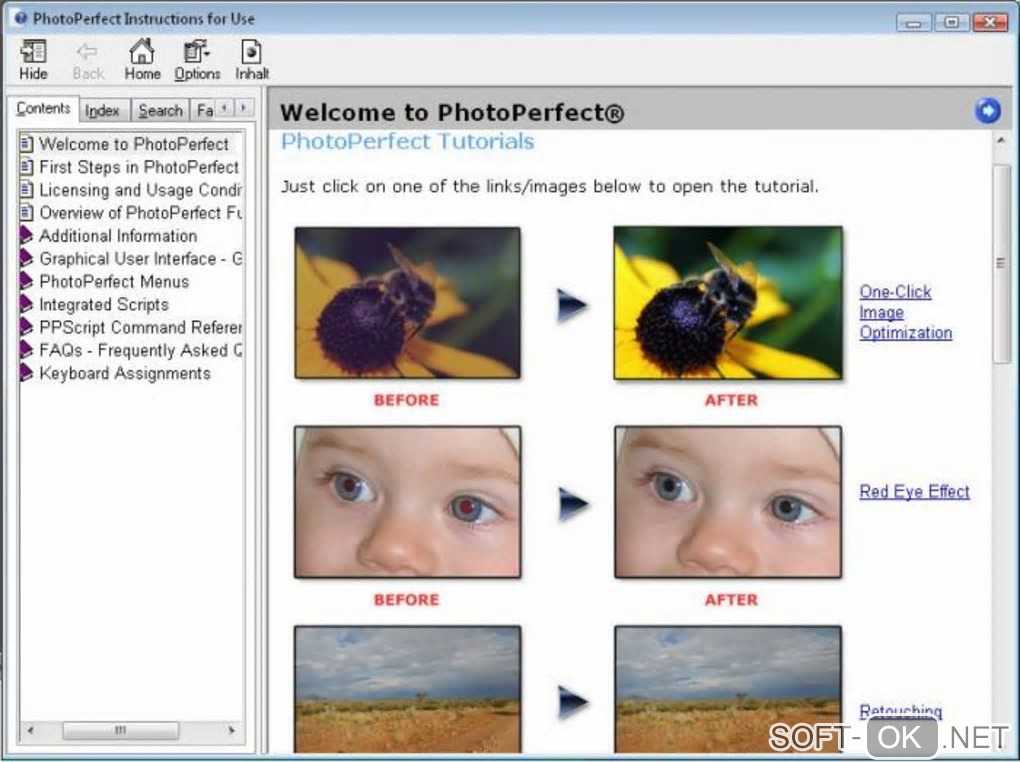The width and height of the screenshot is (1020, 762).
Task: Select Integrated Scripts topic text
Action: tap(103, 305)
